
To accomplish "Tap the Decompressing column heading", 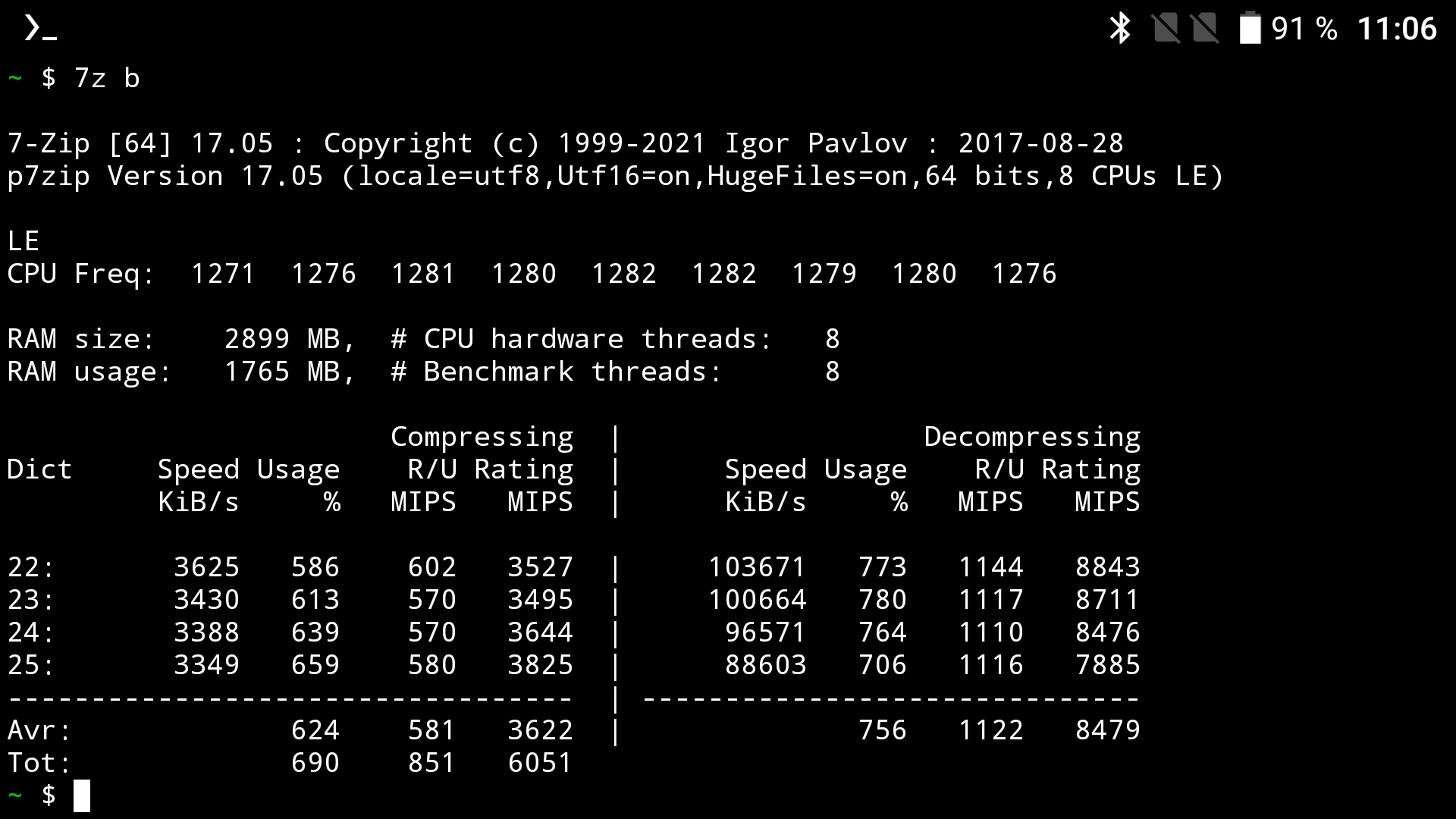I will 1031,437.
